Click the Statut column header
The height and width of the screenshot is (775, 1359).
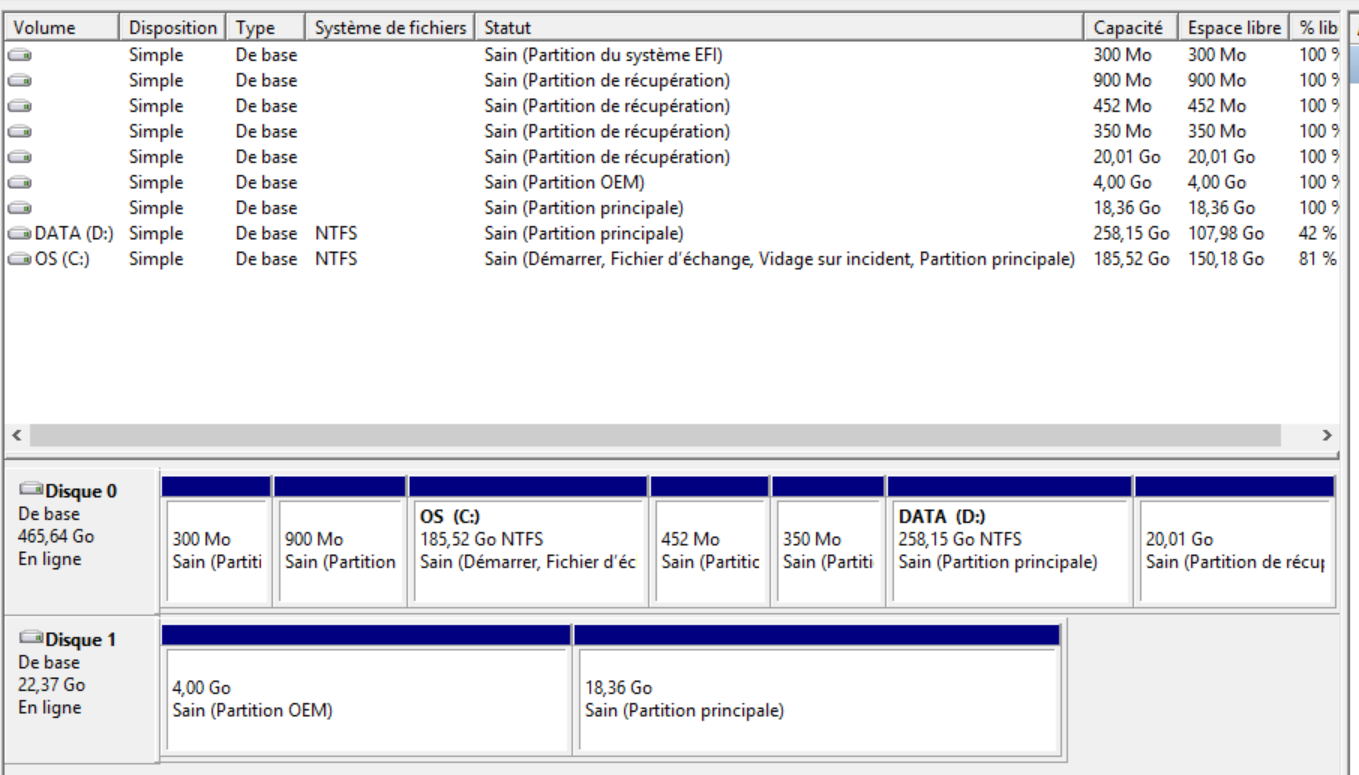[x=780, y=28]
